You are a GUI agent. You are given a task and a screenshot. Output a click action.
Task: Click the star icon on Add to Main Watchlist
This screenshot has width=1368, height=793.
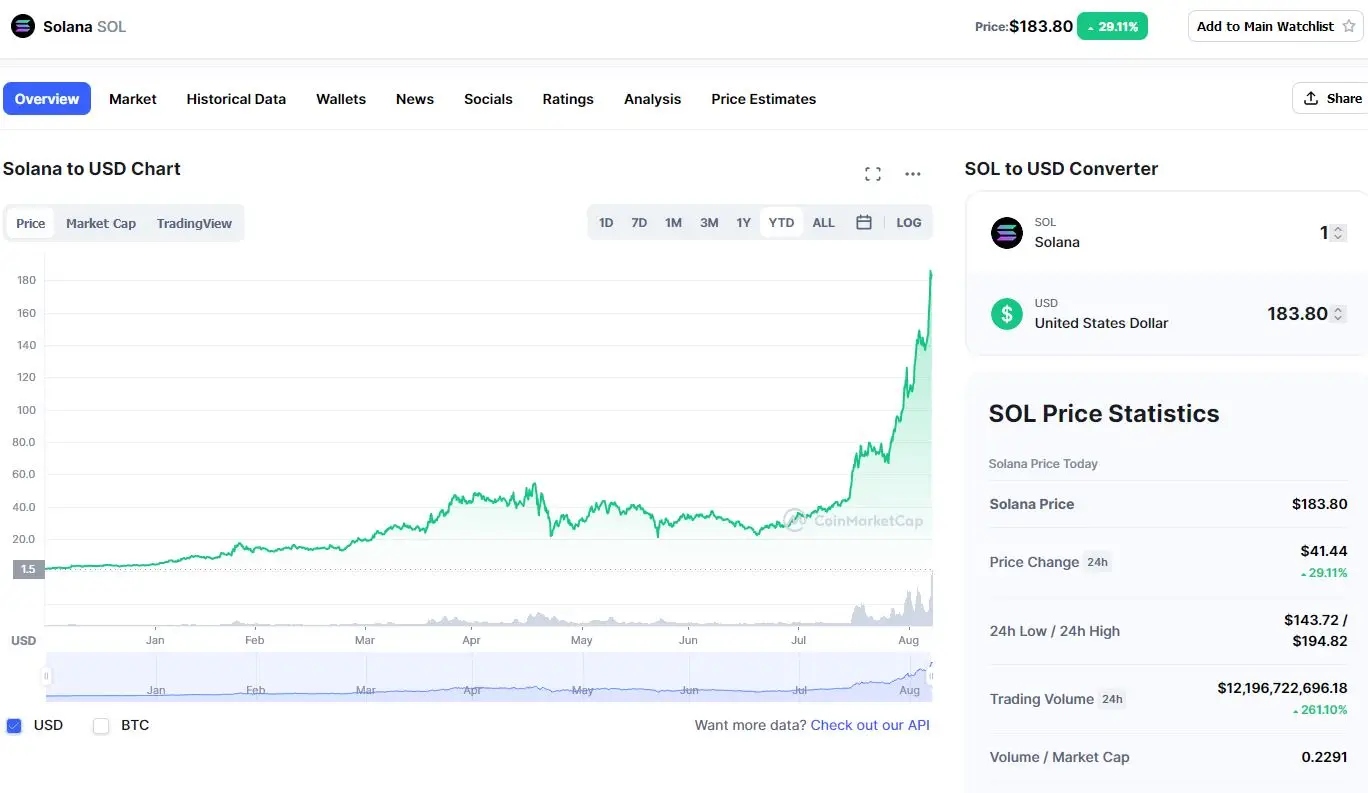[1348, 26]
